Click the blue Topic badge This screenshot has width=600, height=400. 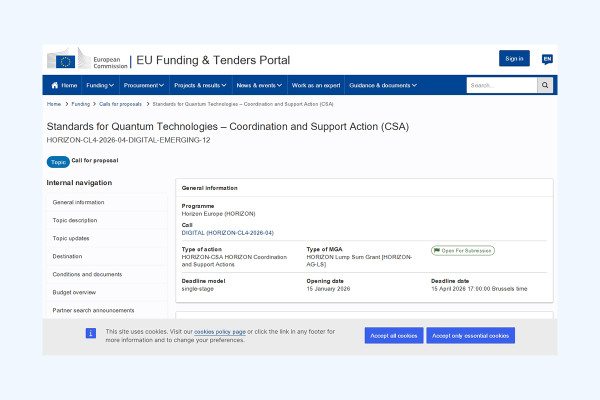(58, 161)
